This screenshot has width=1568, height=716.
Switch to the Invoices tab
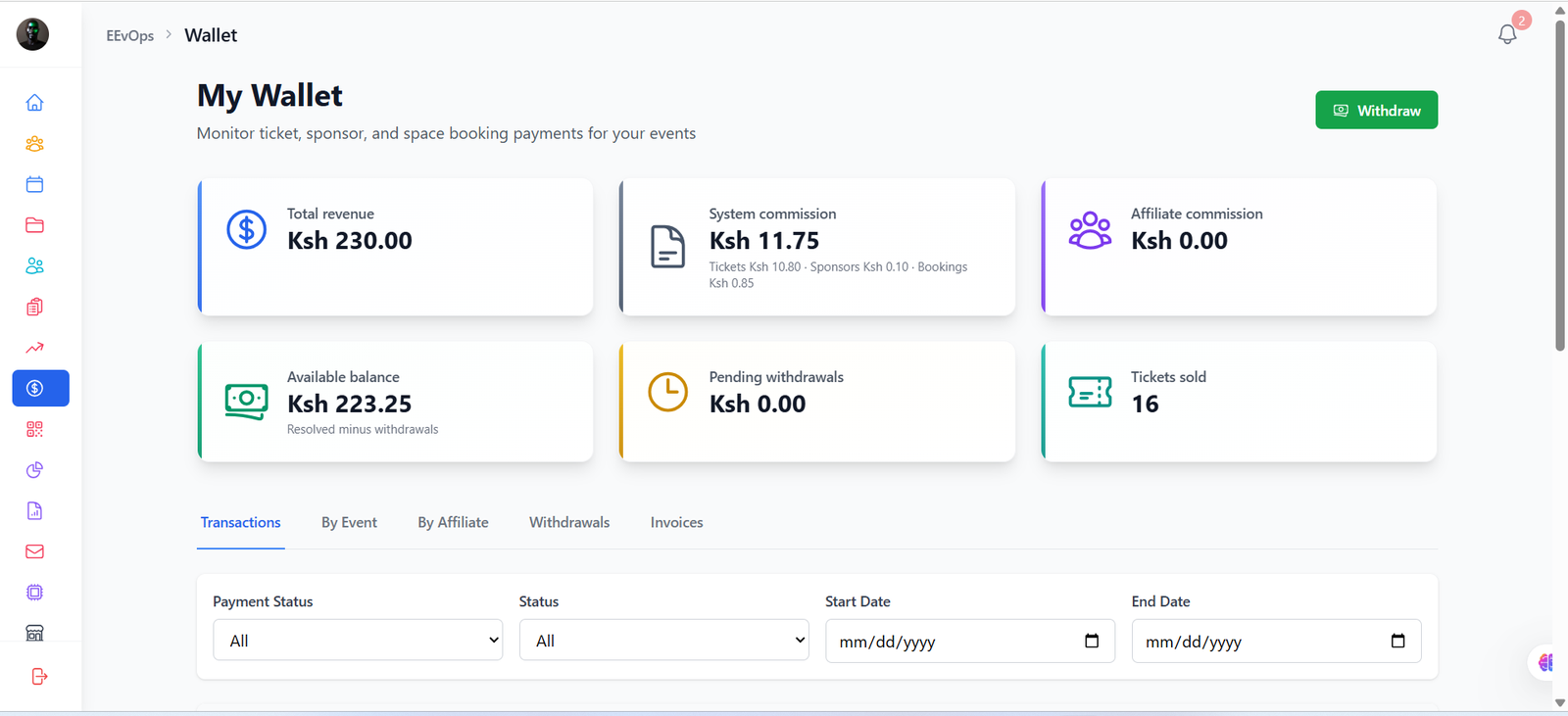677,523
